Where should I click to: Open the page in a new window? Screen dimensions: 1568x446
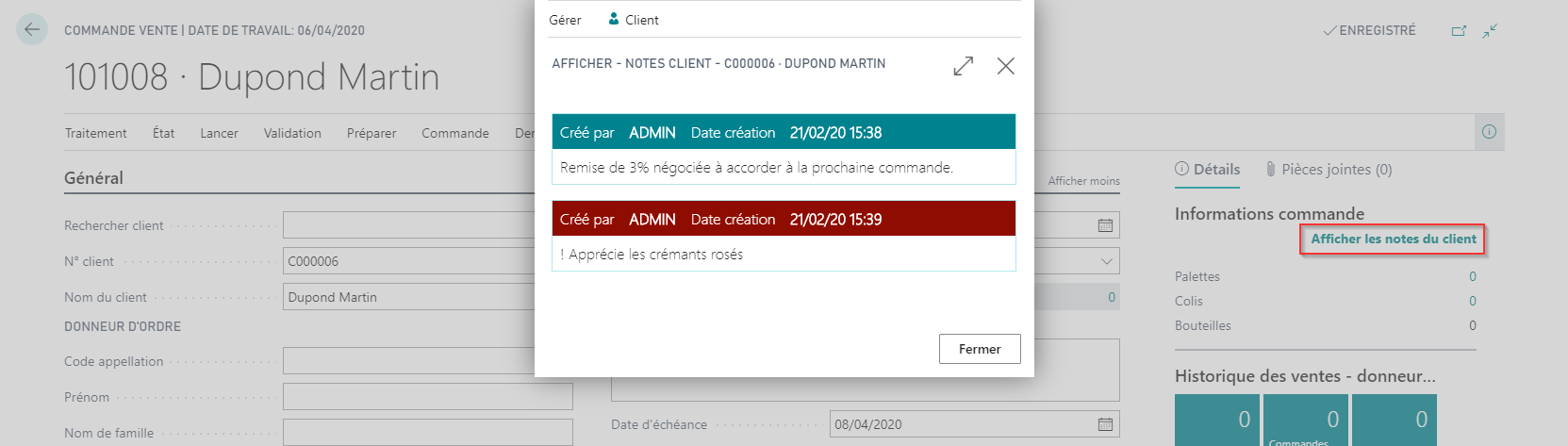click(x=1459, y=31)
